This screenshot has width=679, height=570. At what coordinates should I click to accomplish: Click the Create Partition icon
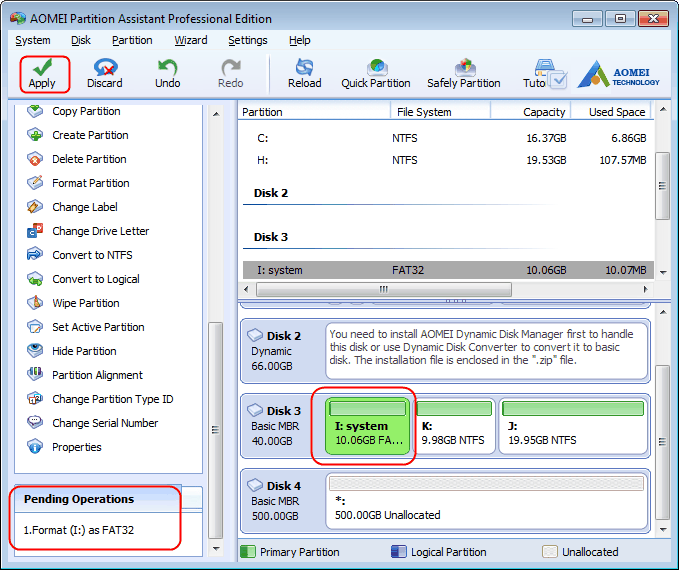(x=35, y=135)
